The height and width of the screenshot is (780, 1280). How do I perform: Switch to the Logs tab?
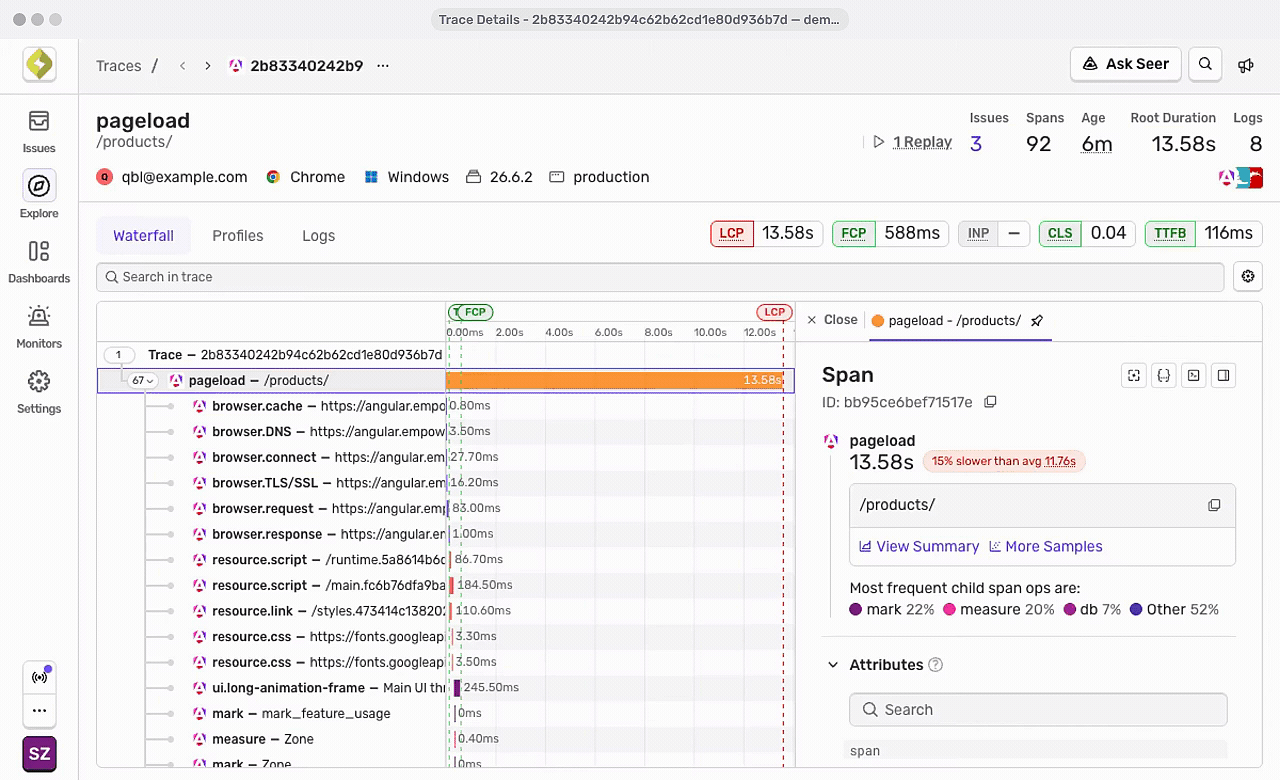[319, 236]
